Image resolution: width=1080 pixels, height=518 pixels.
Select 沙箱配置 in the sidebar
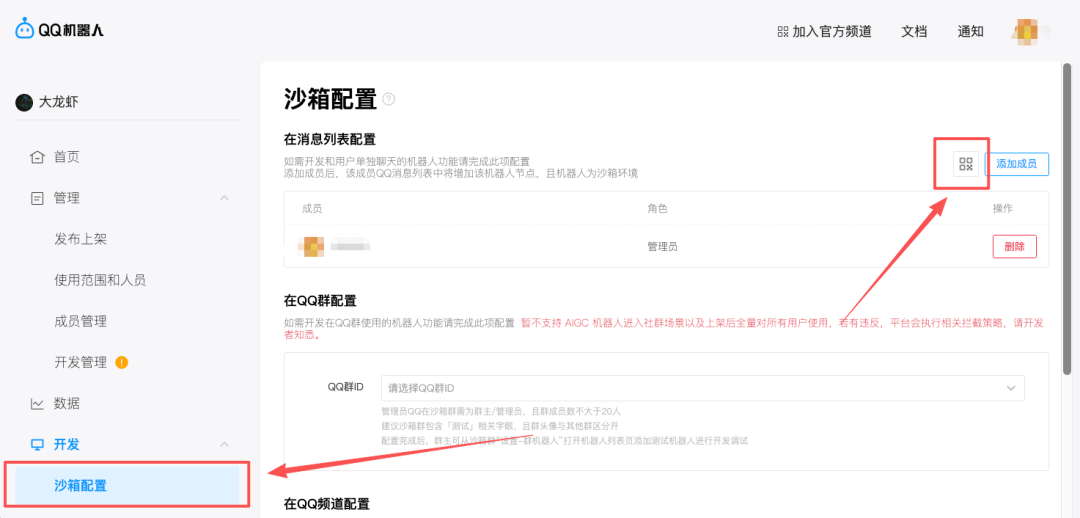(127, 485)
